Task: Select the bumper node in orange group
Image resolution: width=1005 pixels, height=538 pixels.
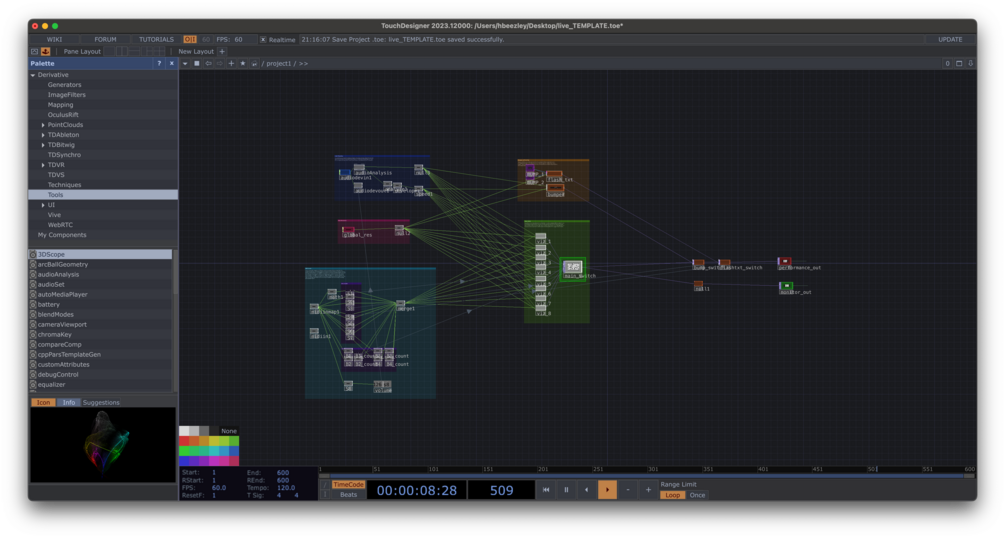Action: coord(555,189)
